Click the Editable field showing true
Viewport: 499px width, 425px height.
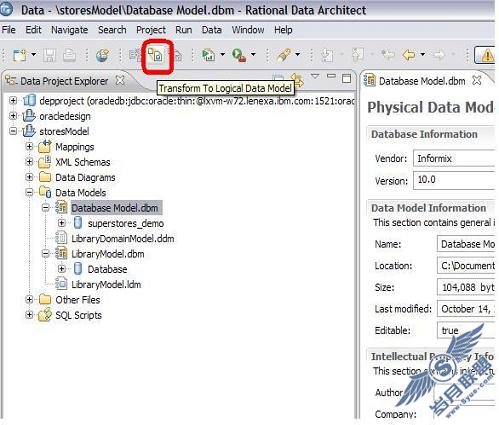pyautogui.click(x=466, y=330)
